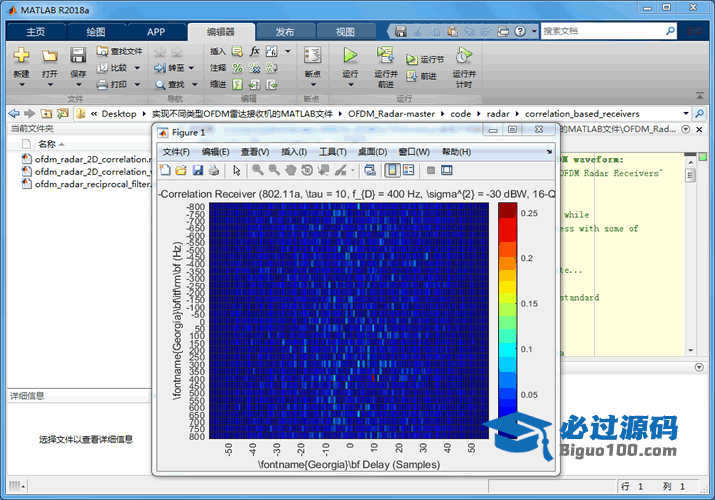The height and width of the screenshot is (500, 715).
Task: Open 文件(F) menu in Figure 1
Action: click(x=176, y=152)
